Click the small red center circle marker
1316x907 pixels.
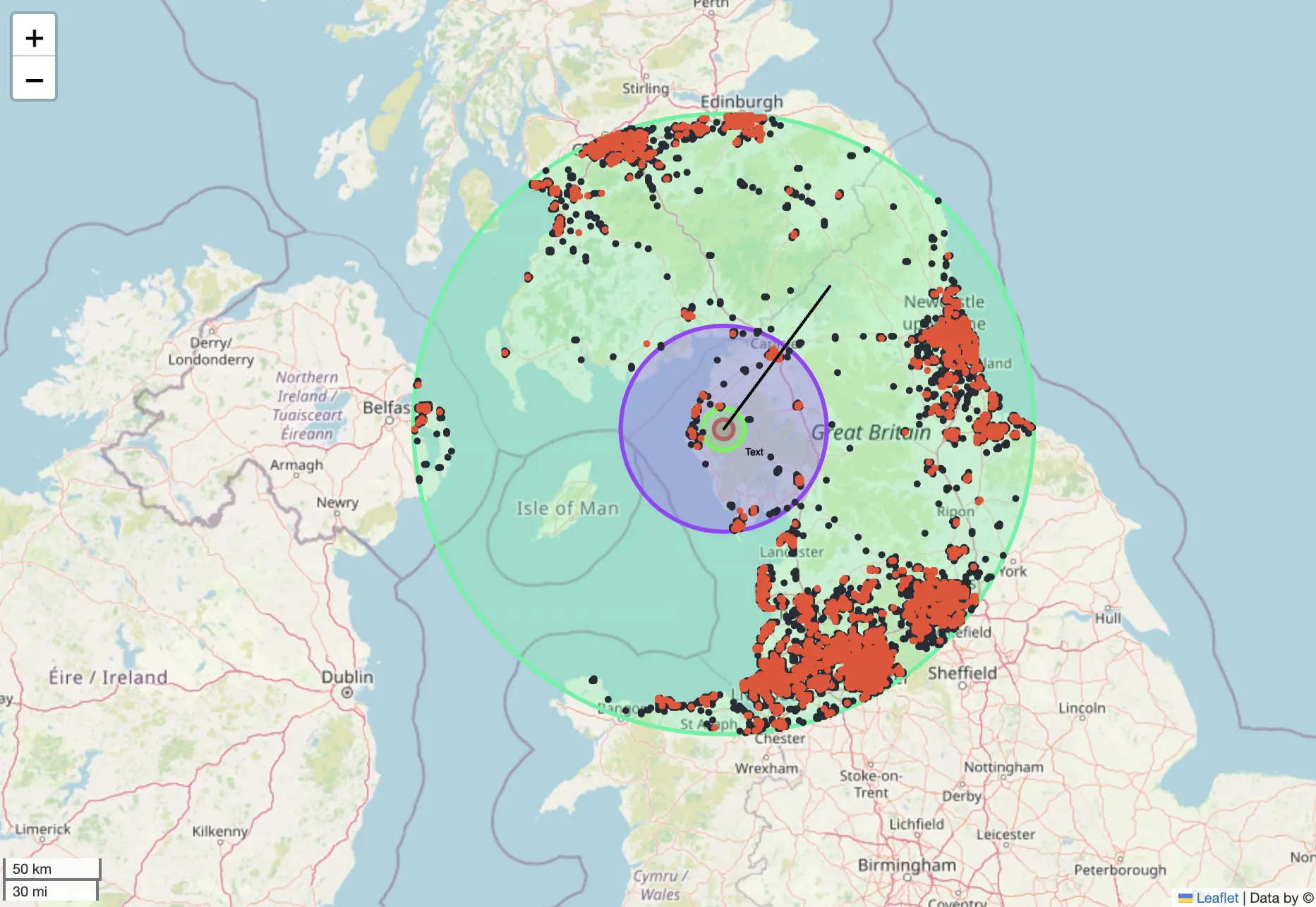[723, 429]
